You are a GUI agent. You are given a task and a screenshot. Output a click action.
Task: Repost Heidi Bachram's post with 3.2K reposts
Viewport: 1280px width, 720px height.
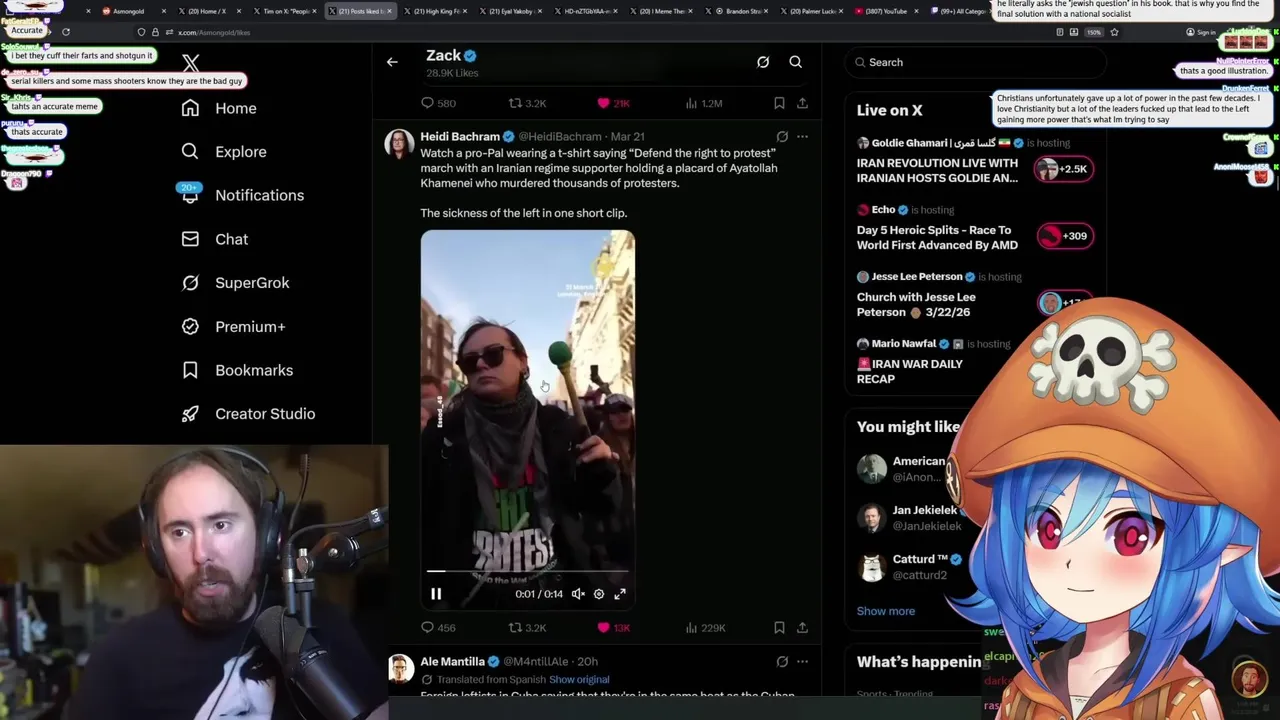tap(527, 628)
